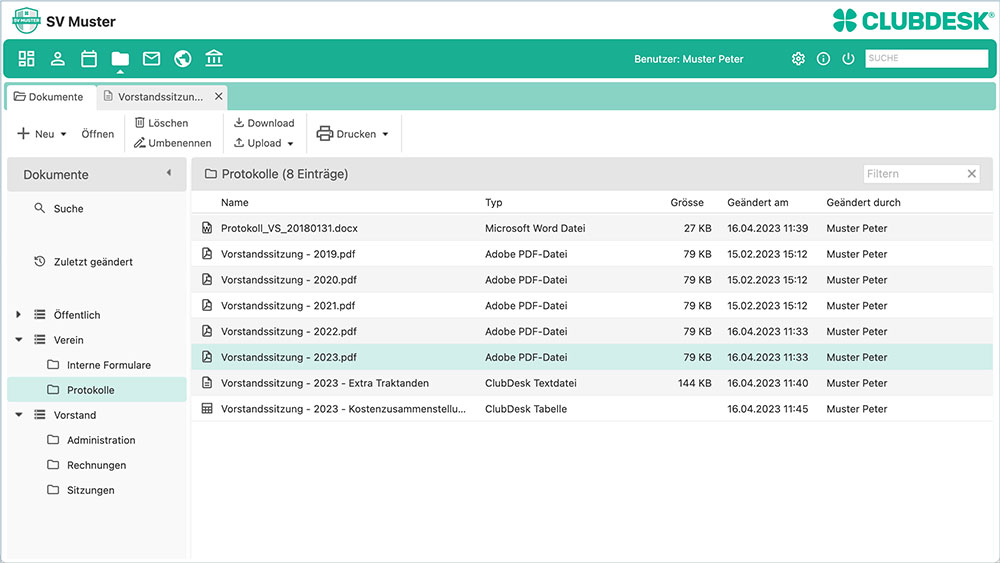Screen dimensions: 1000x563
Task: Click the table icon of Kostenzusammenstellung row
Action: click(x=207, y=409)
